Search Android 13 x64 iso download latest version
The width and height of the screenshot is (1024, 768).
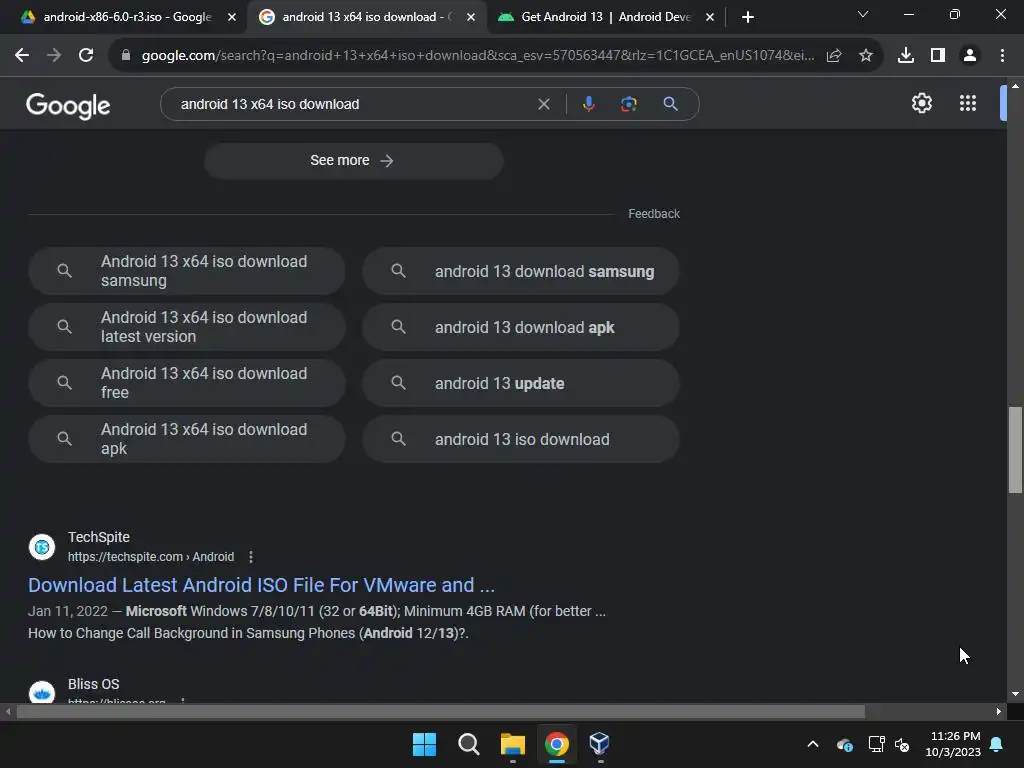186,327
